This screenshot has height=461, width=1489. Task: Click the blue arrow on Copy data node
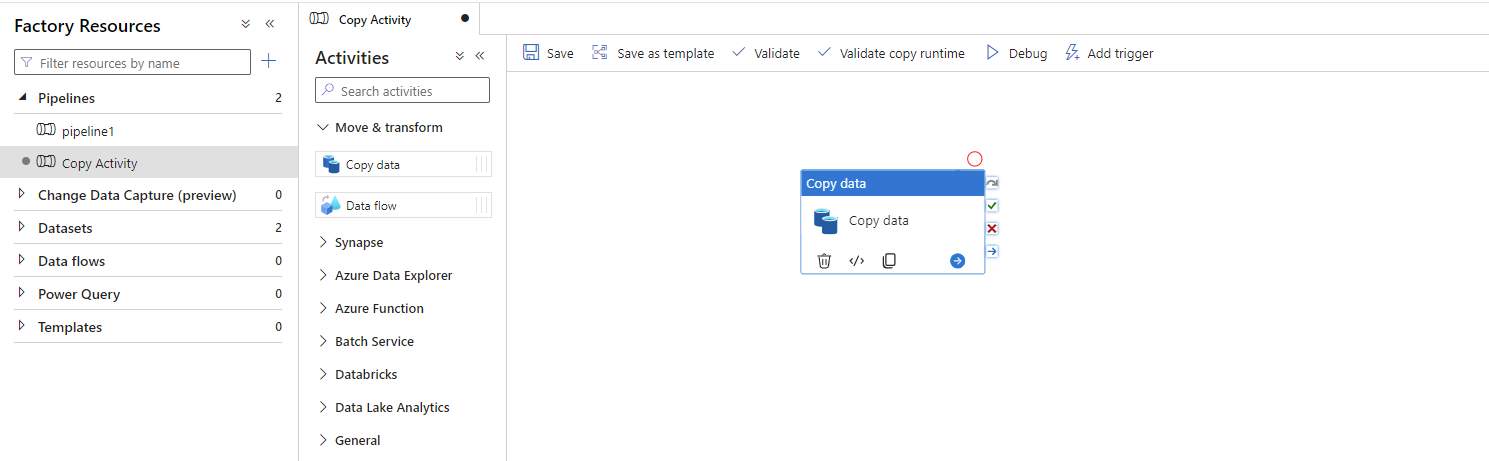[957, 261]
